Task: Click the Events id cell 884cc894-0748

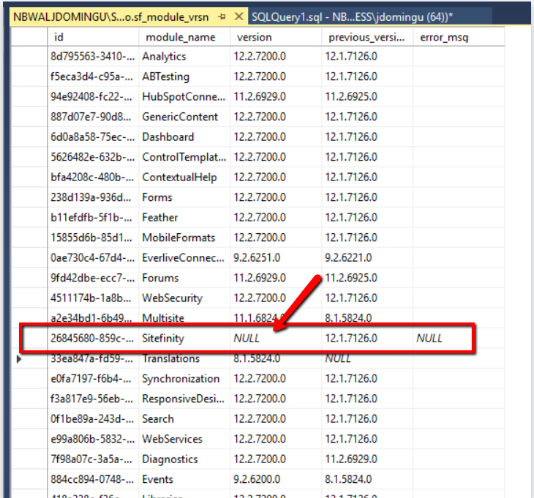Action: click(93, 479)
